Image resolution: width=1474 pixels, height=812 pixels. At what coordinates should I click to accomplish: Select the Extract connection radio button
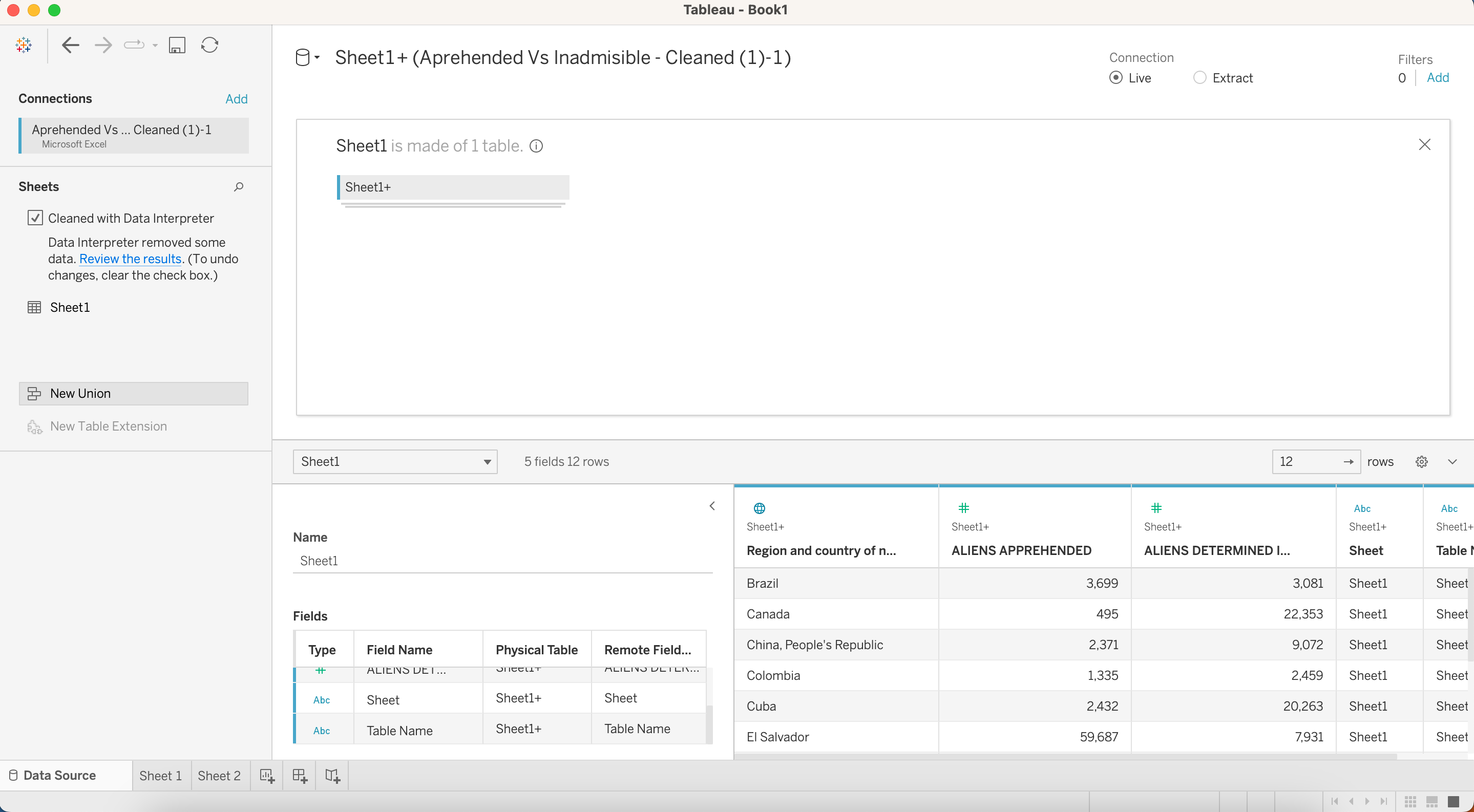(1199, 78)
